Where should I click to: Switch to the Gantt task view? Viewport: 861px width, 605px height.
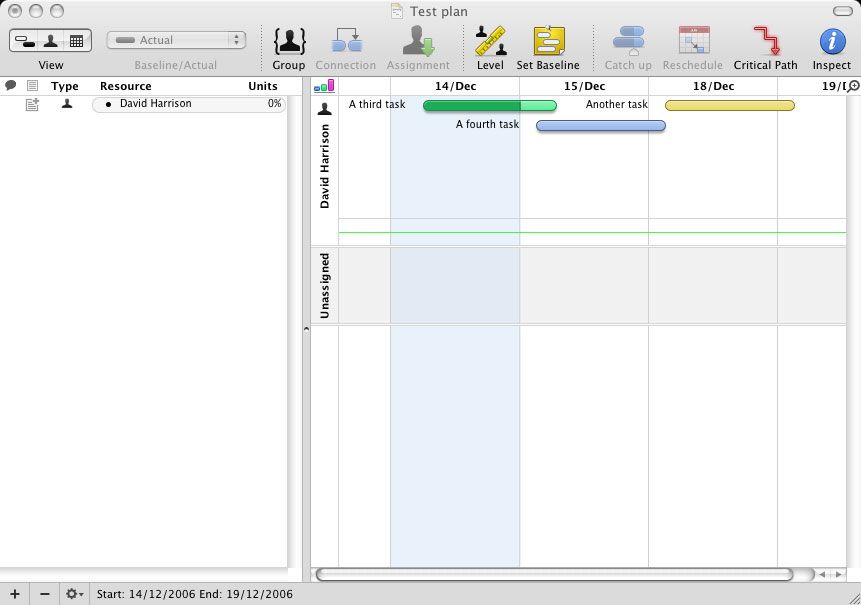pos(24,40)
